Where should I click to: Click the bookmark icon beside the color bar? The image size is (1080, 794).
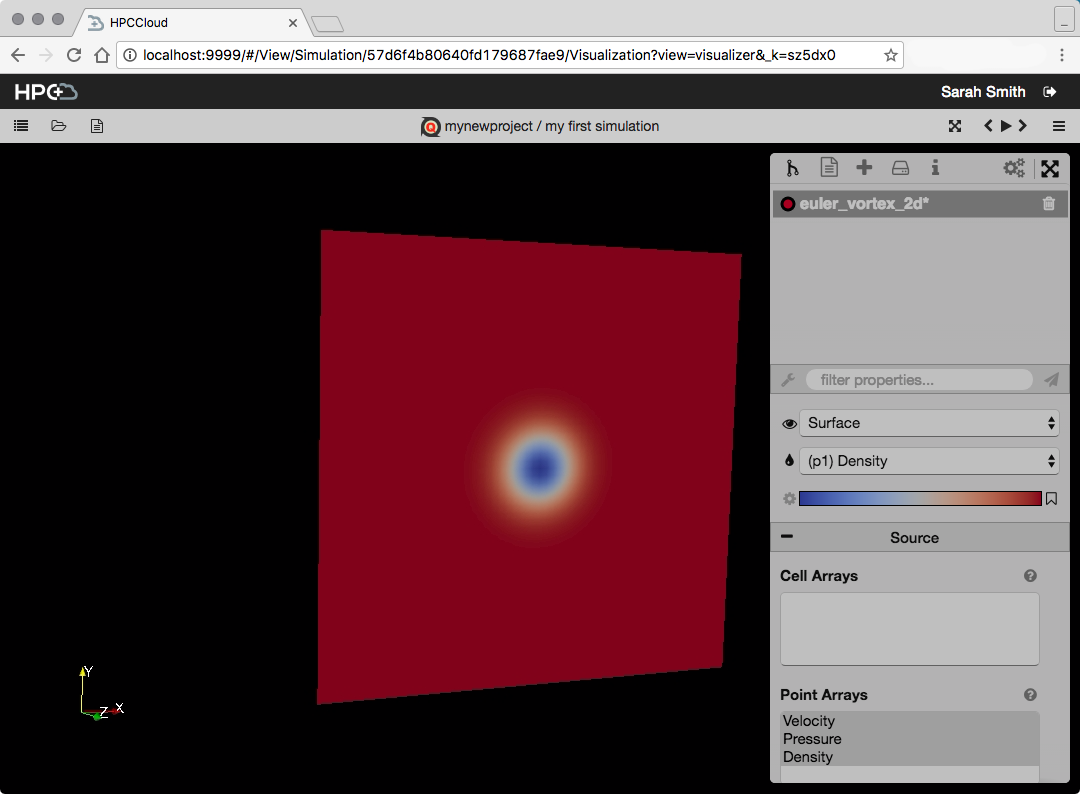pos(1051,499)
